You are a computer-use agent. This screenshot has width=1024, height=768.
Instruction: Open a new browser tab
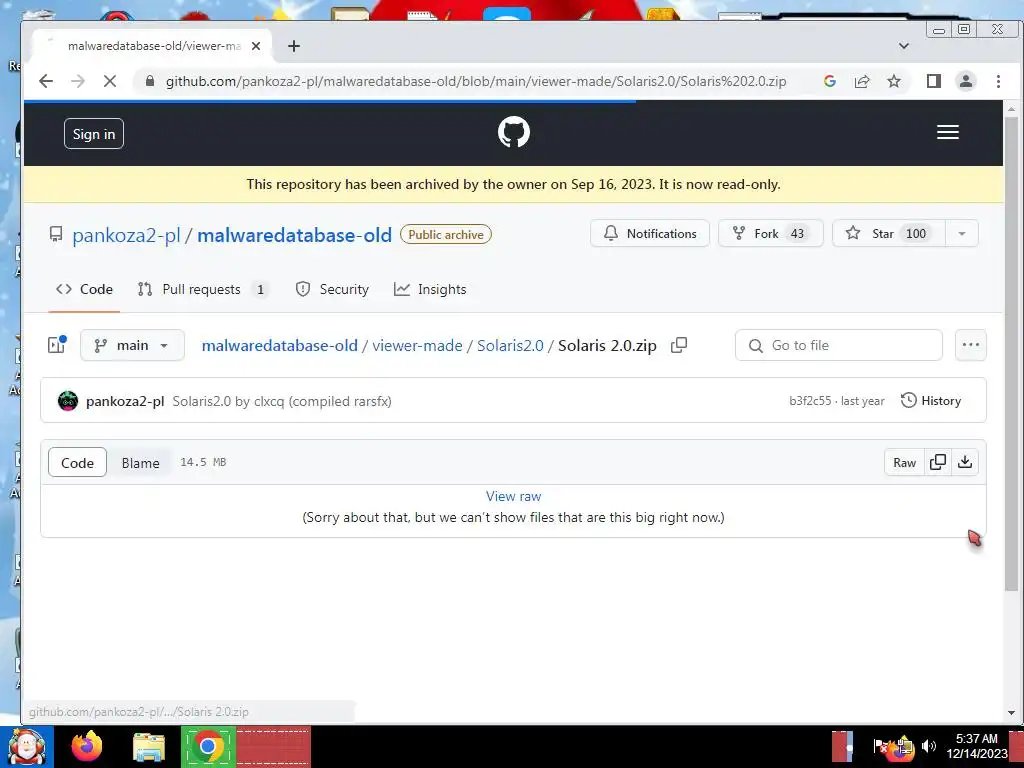point(294,46)
